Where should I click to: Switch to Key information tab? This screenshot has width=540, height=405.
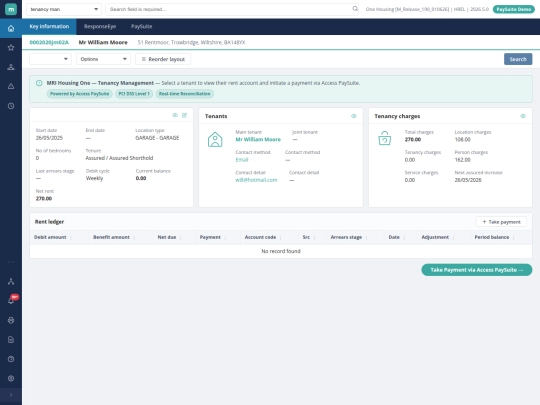tap(49, 27)
